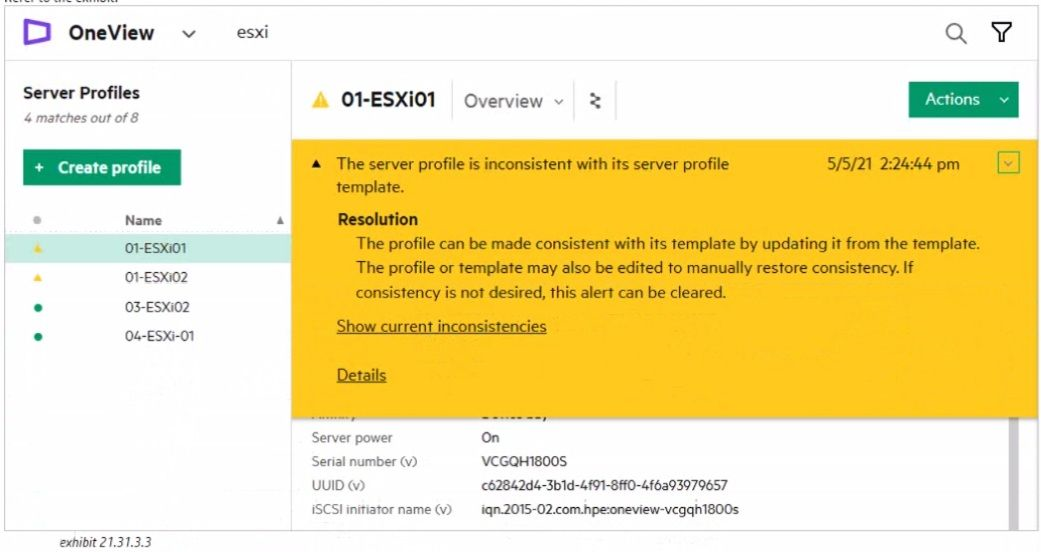
Task: Open the search magnifier icon
Action: [x=956, y=34]
